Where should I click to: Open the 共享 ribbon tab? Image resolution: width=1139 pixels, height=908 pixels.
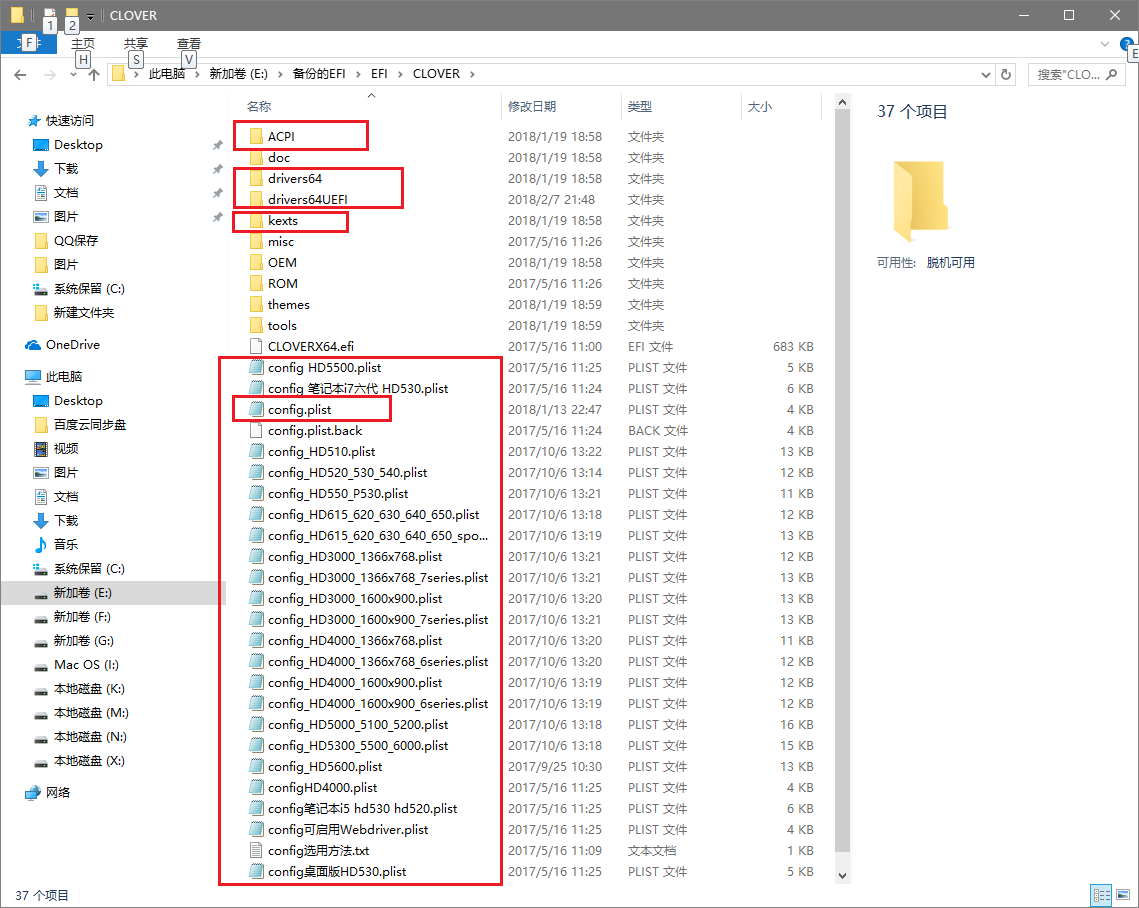click(136, 44)
